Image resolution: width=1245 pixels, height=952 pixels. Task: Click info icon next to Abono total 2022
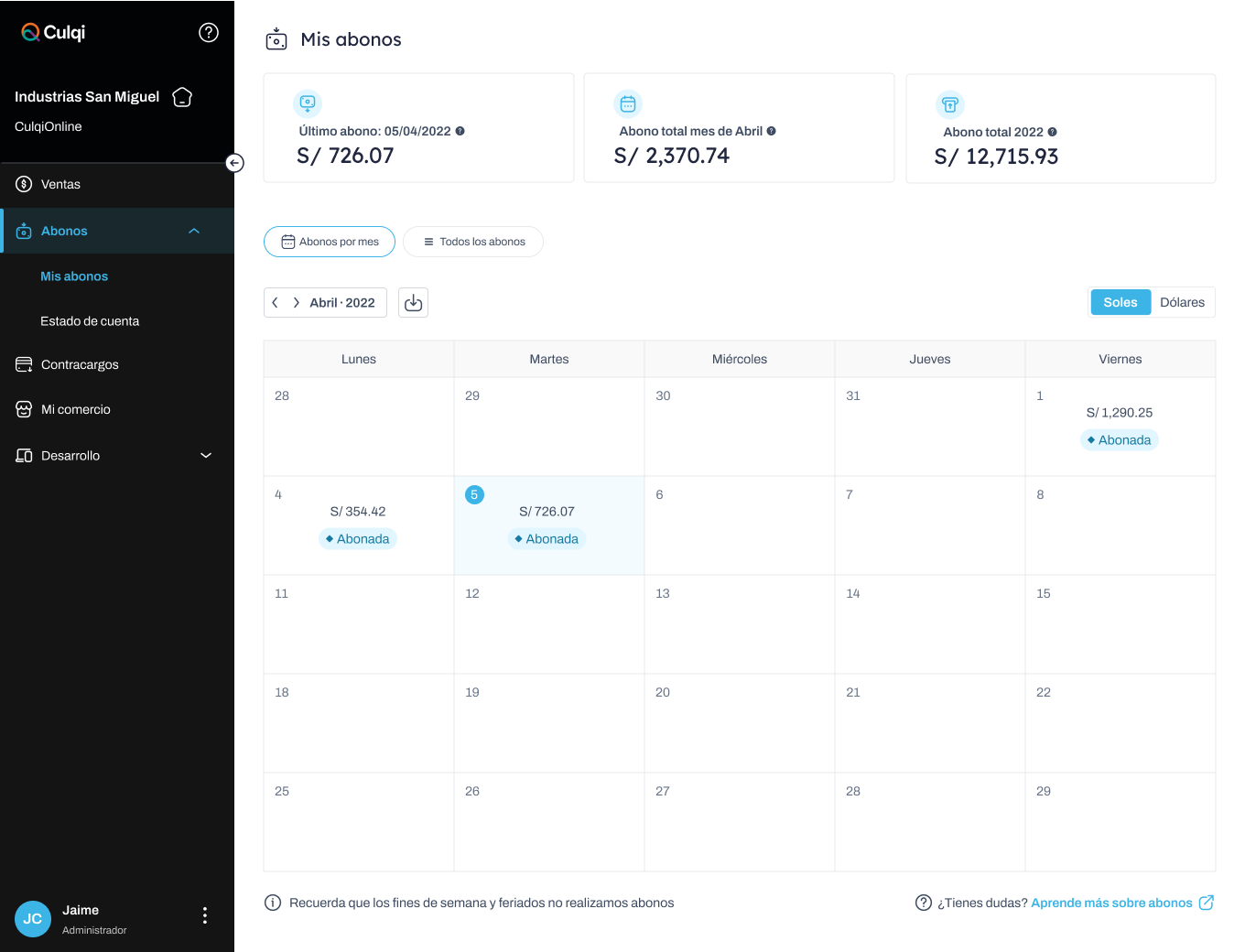pyautogui.click(x=1052, y=132)
